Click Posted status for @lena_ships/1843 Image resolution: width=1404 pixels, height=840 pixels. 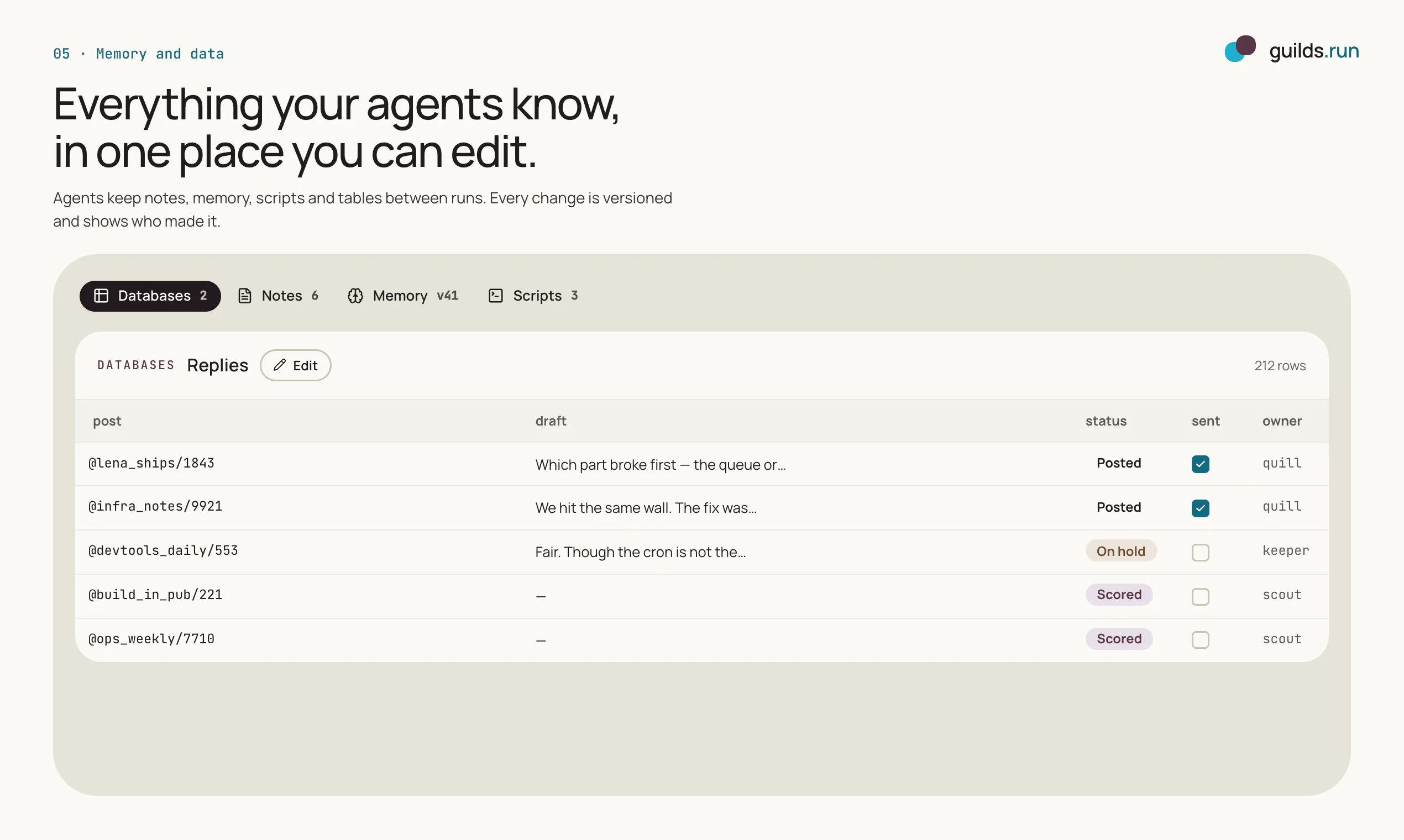pyautogui.click(x=1119, y=463)
